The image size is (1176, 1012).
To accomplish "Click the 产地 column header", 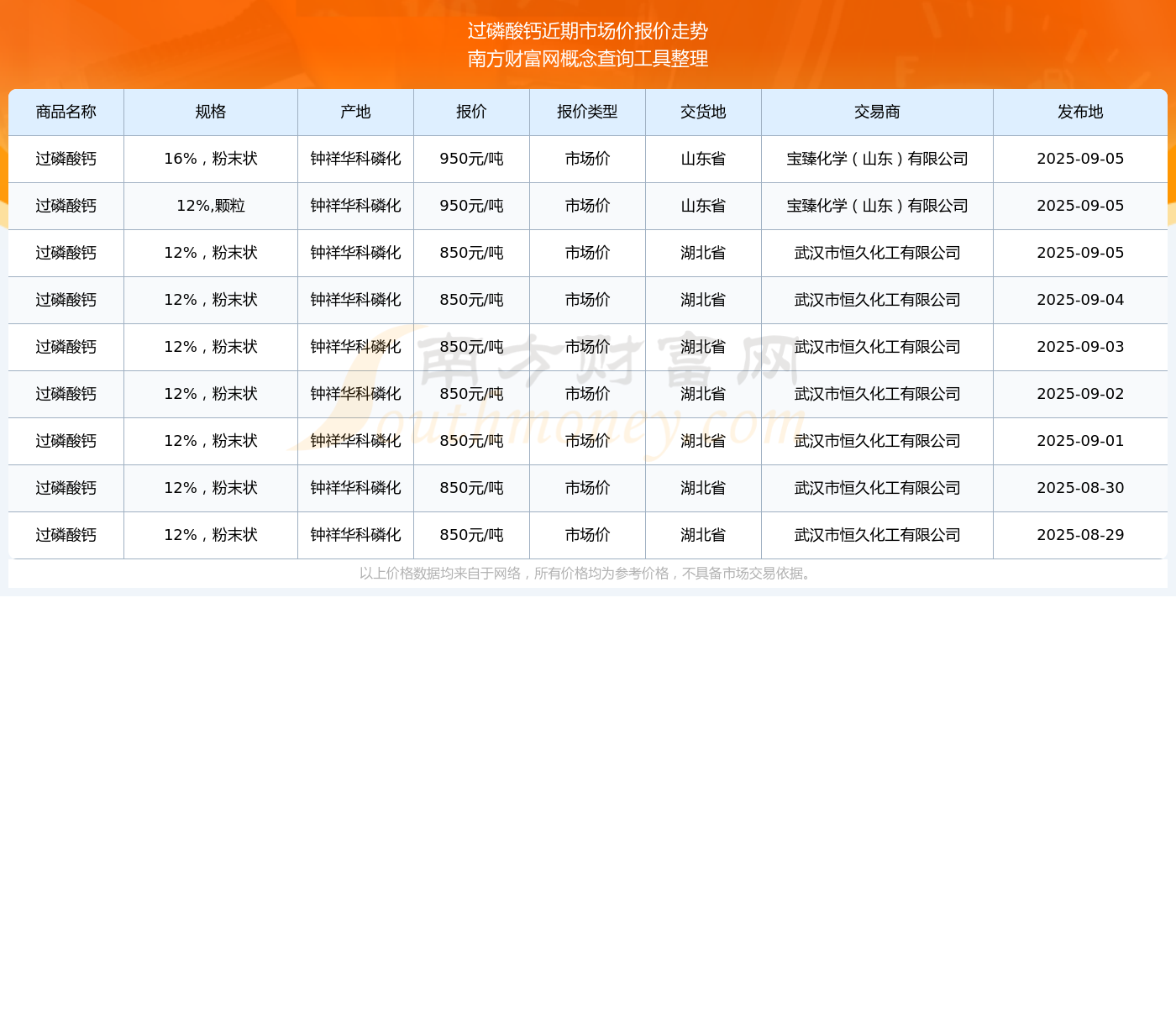I will (x=355, y=112).
